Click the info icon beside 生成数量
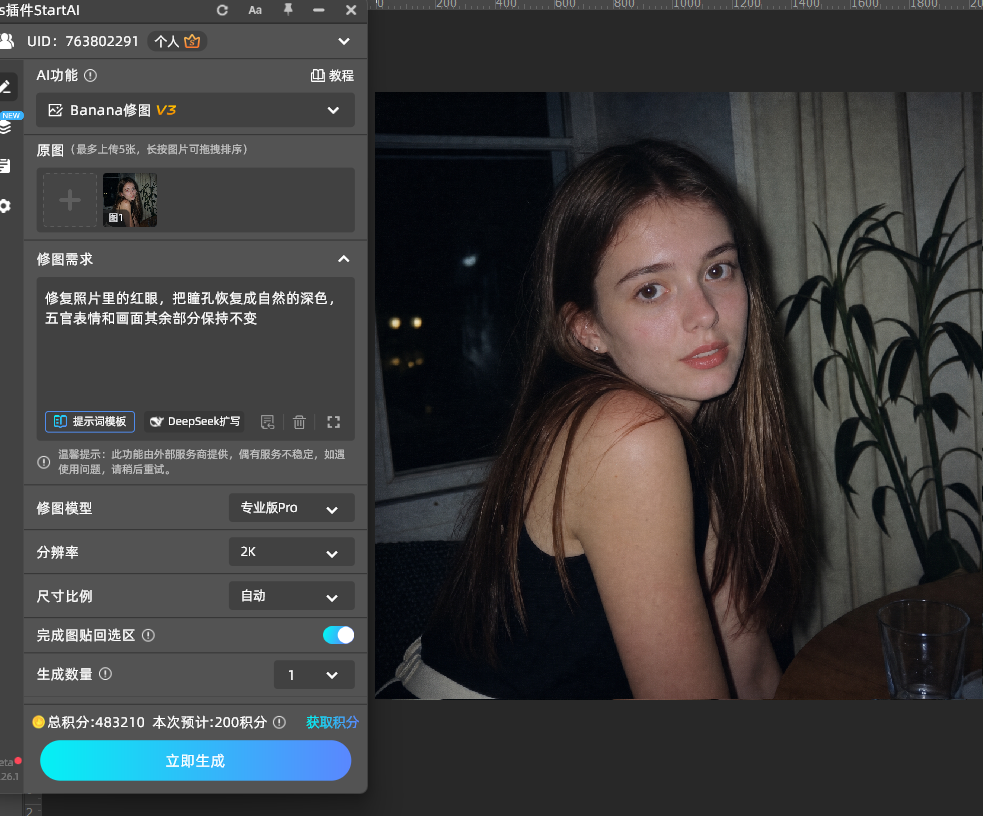The height and width of the screenshot is (816, 983). point(106,674)
